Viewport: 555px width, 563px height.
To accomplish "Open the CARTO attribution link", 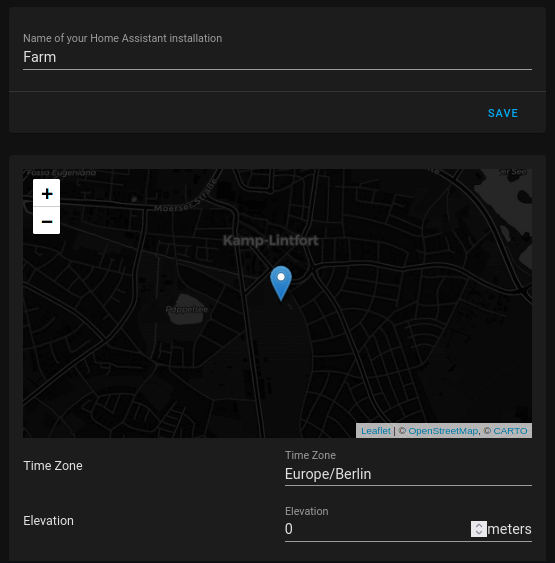I will point(510,431).
